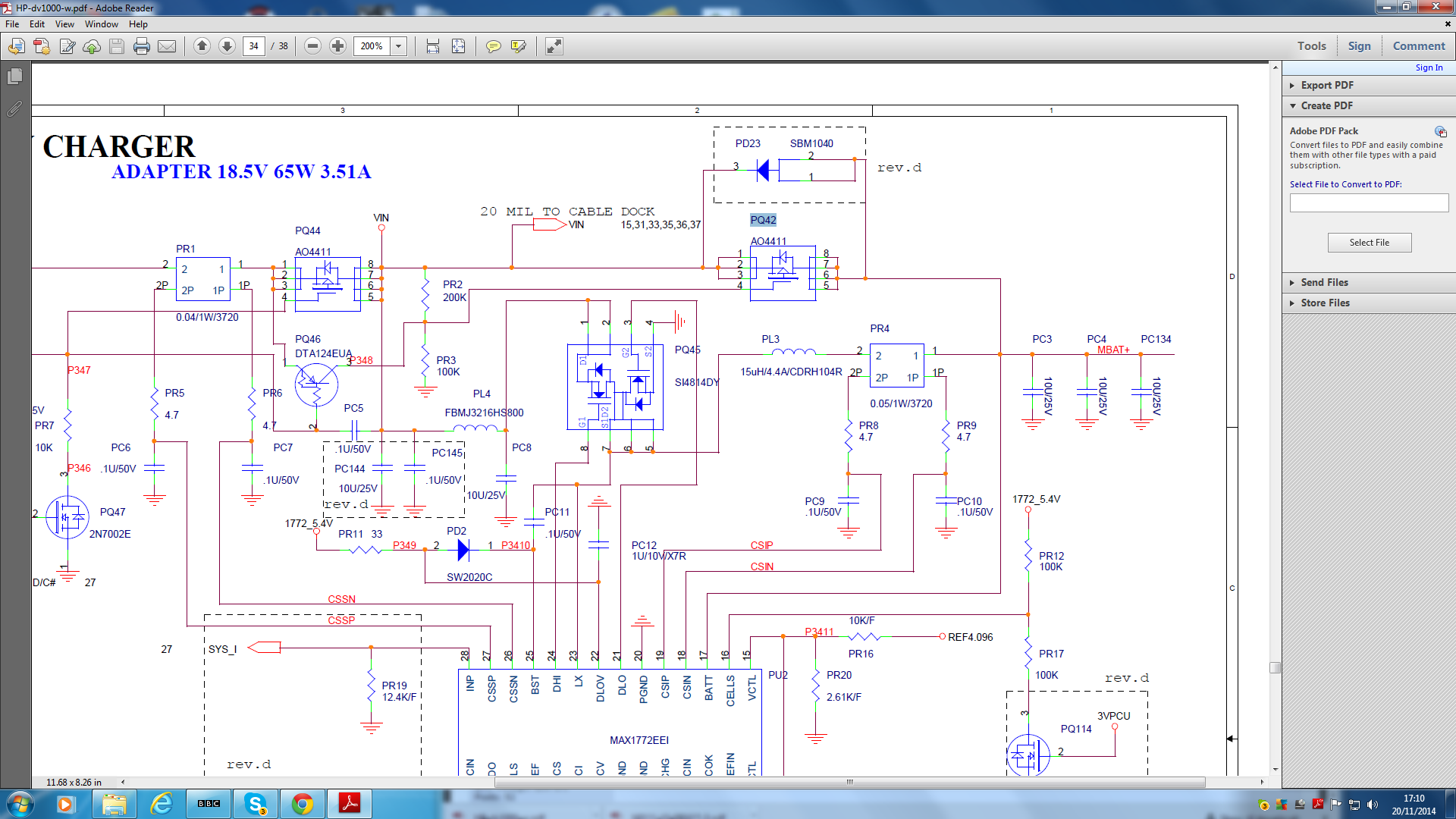Click the zoom out minus button
The image size is (1456, 819).
tap(312, 46)
